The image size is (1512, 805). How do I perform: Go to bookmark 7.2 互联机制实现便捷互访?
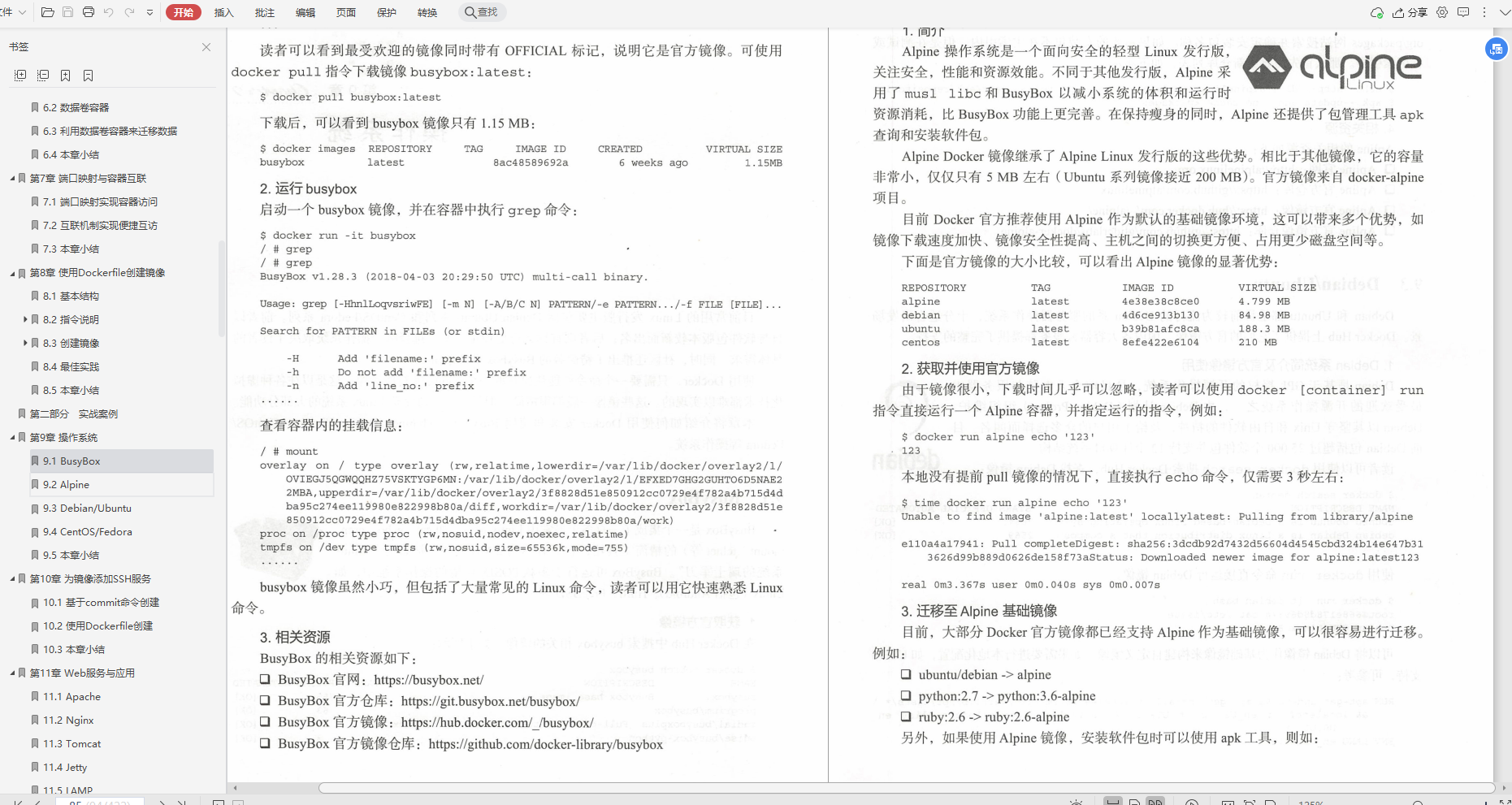(100, 225)
